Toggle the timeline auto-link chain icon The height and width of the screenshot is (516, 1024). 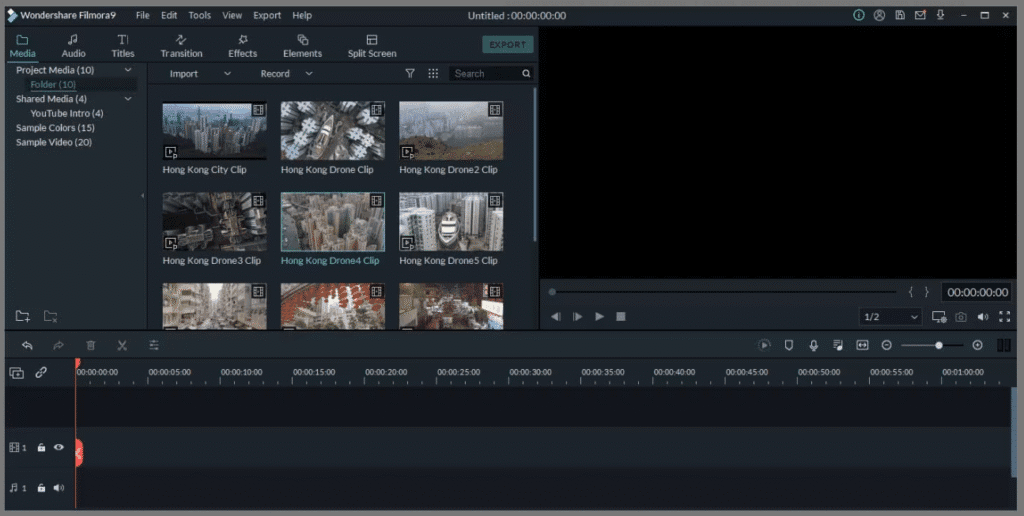[41, 372]
